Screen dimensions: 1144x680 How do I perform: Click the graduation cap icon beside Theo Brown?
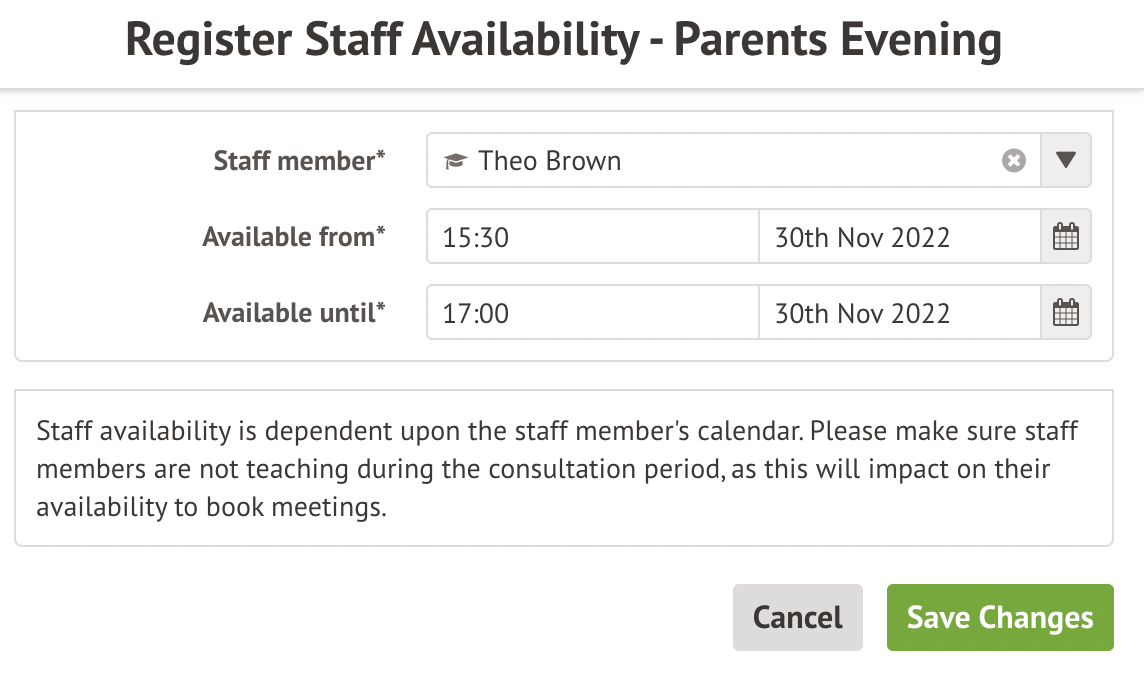click(x=456, y=161)
